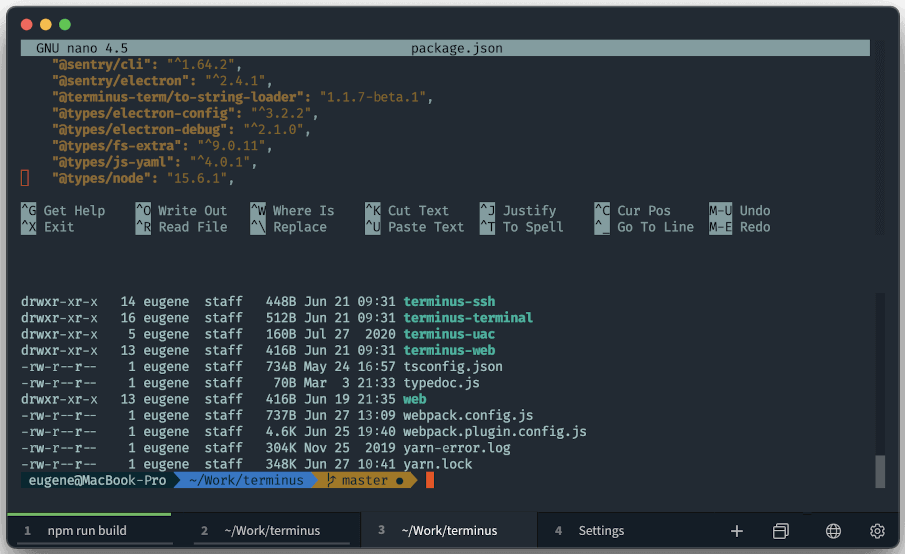Click the git branch icon in prompt
Screen dimensions: 905x554
(x=331, y=481)
